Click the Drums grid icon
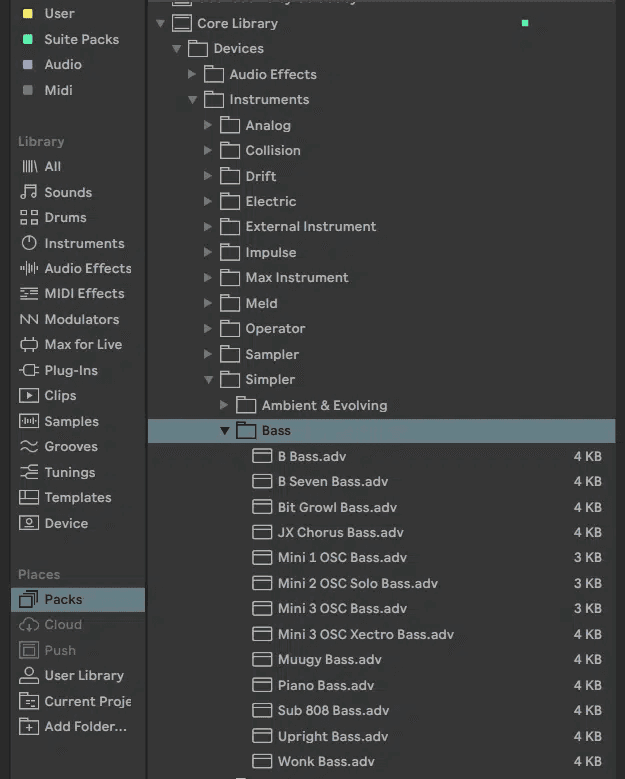The image size is (625, 779). pyautogui.click(x=29, y=218)
